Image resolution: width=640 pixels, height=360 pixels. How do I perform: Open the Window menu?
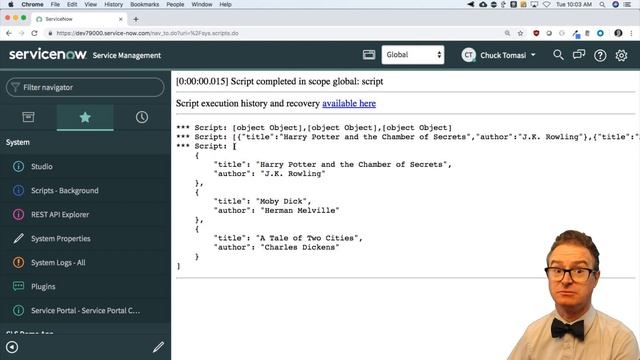[x=202, y=4]
